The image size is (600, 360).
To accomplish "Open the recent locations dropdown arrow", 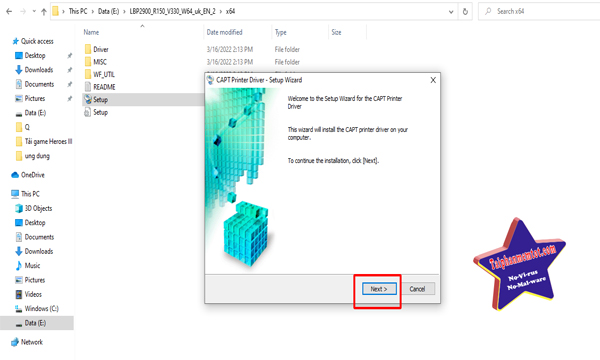I will tap(34, 11).
